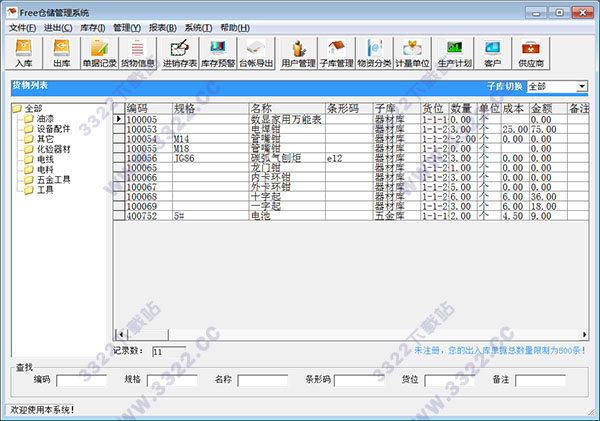Open 用户管理 toolbar icon
The height and width of the screenshot is (421, 600).
(298, 53)
